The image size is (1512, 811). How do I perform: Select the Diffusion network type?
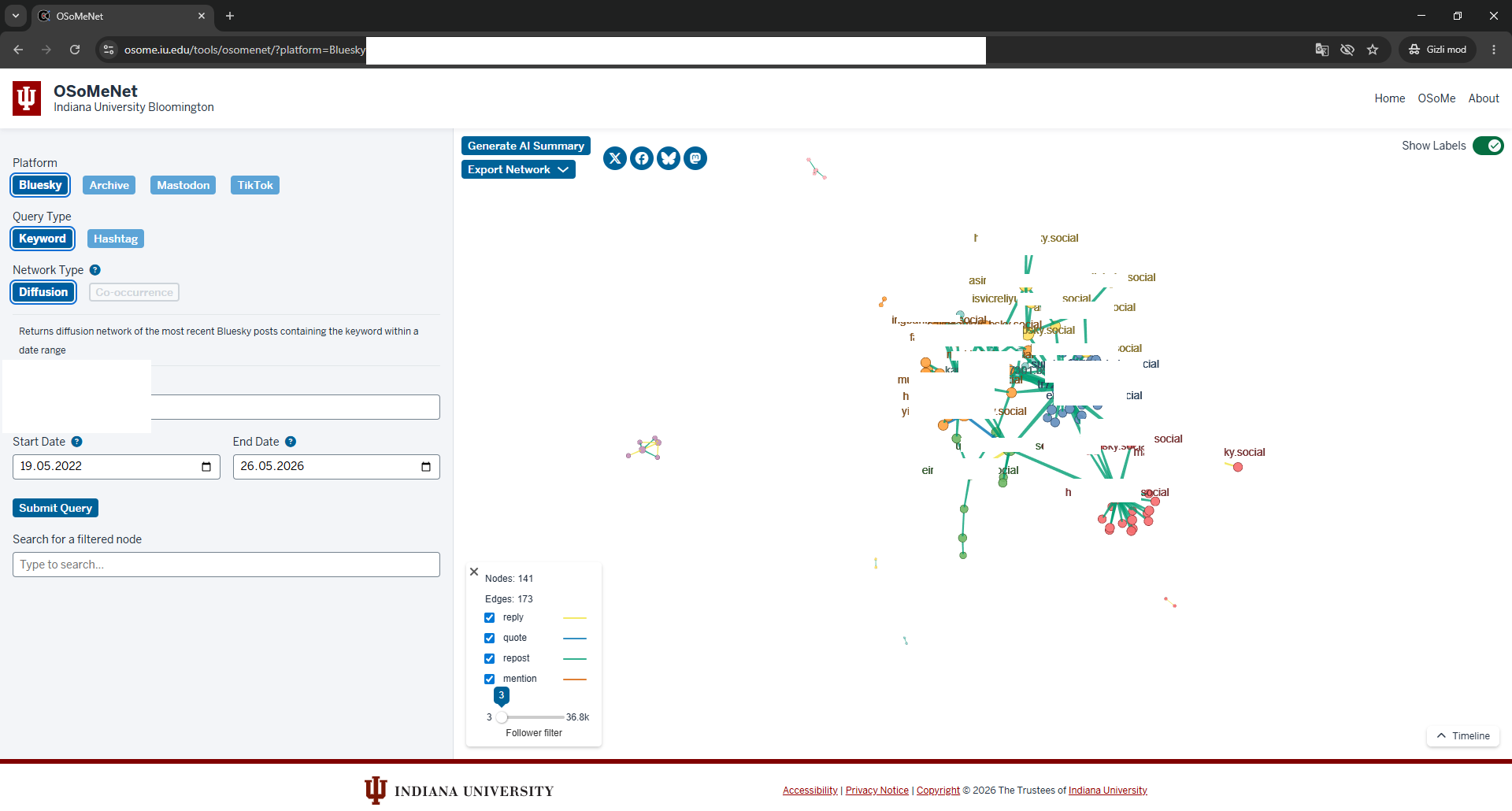[x=43, y=292]
